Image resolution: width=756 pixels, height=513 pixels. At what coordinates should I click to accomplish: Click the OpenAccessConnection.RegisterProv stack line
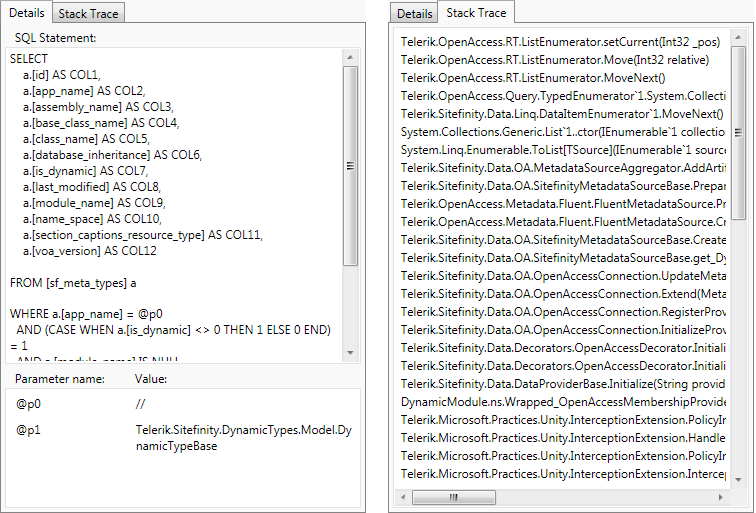click(x=563, y=312)
